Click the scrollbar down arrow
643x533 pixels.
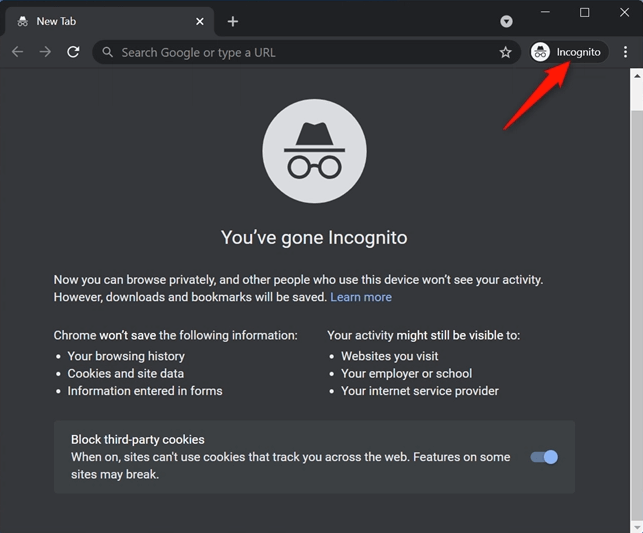coord(636,527)
